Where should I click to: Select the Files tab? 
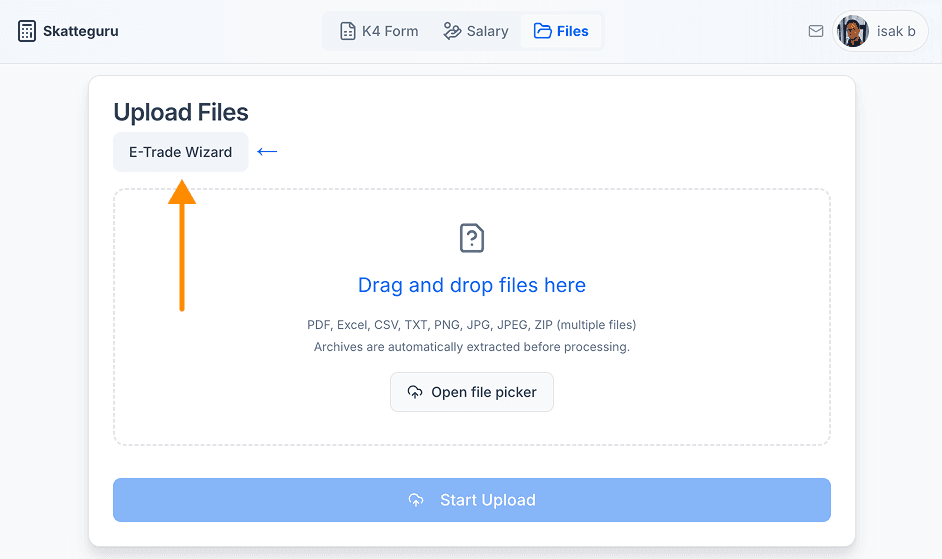[x=561, y=31]
